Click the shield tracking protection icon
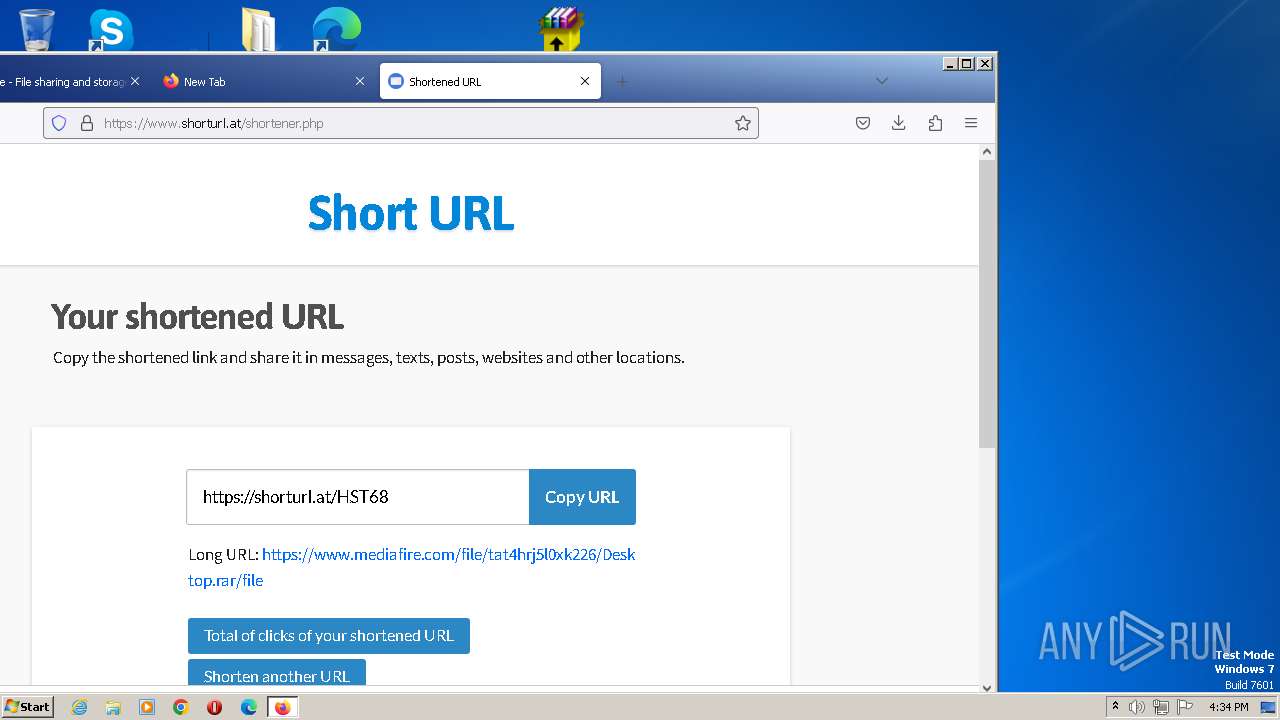This screenshot has width=1280, height=720. (59, 123)
